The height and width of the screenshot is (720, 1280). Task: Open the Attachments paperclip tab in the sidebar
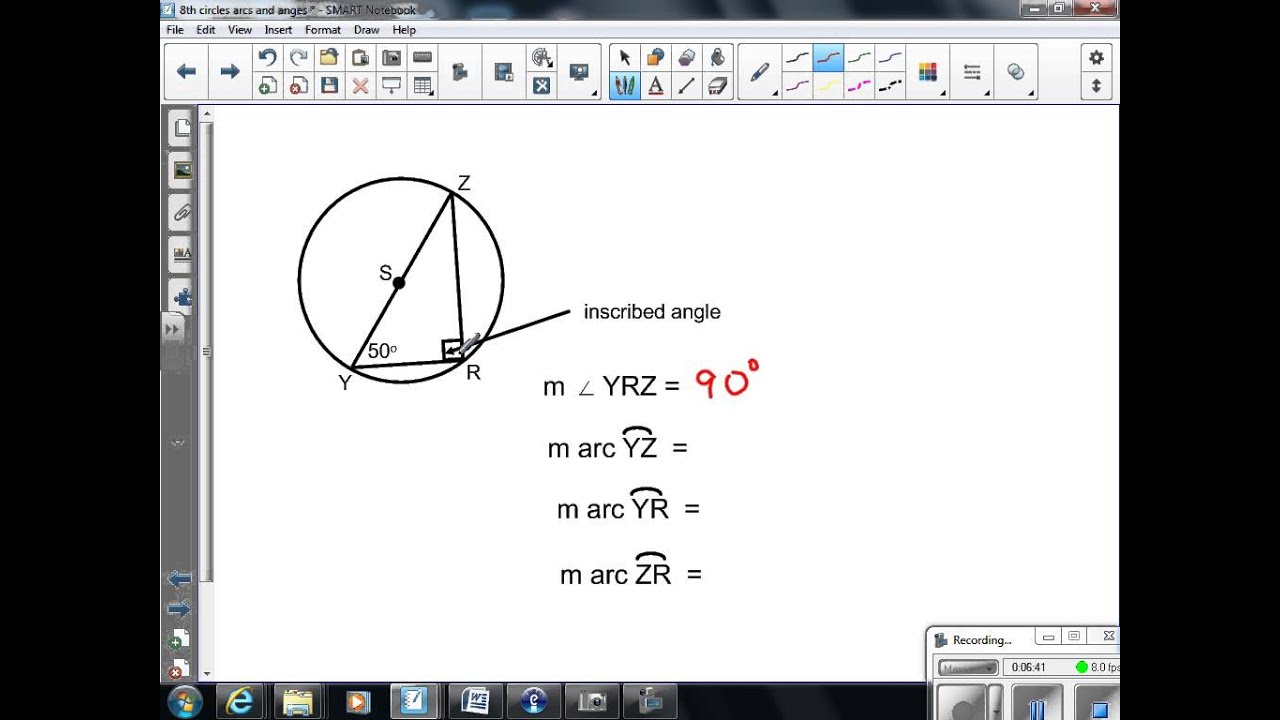182,212
